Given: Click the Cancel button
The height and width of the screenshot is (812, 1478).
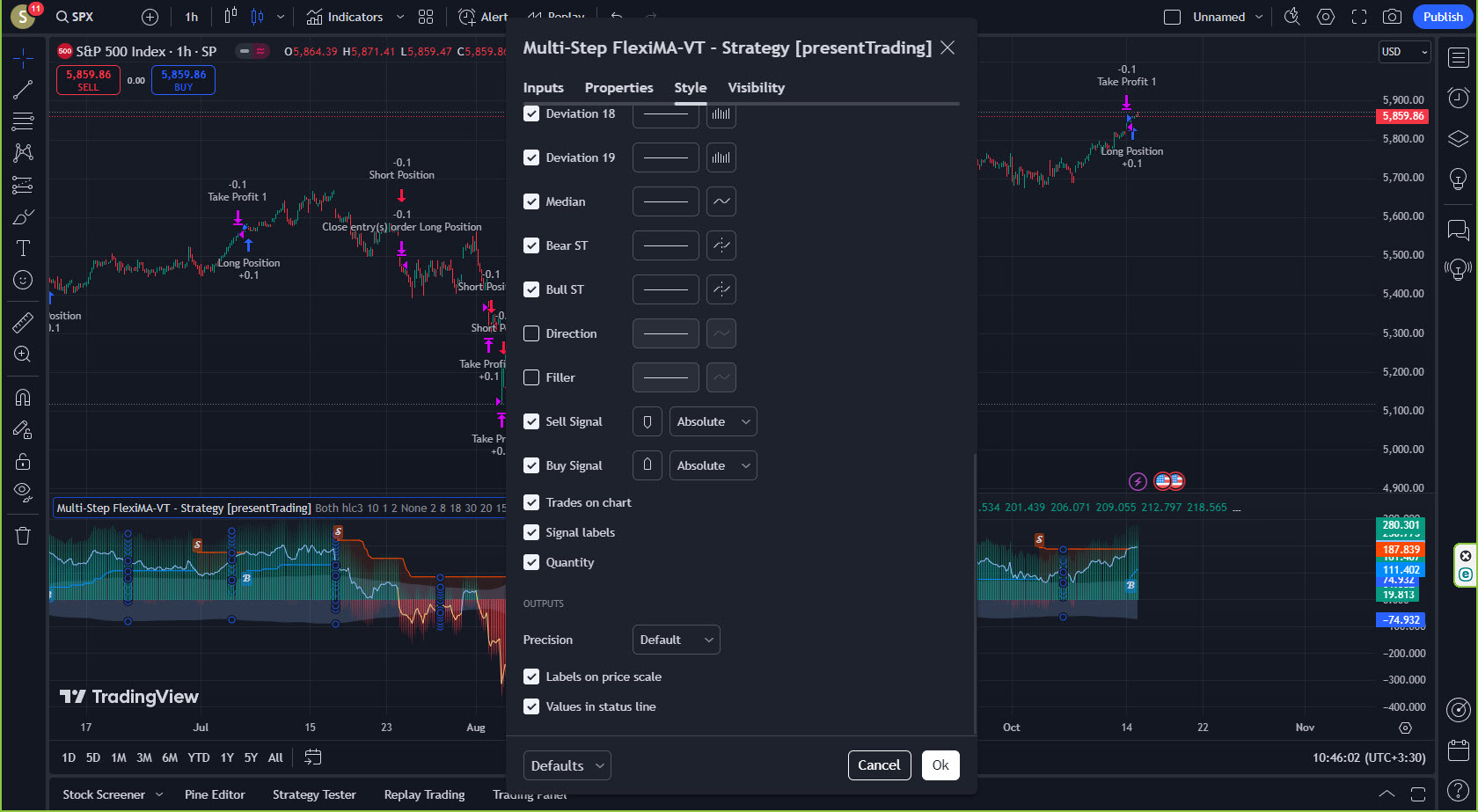Looking at the screenshot, I should (x=878, y=765).
